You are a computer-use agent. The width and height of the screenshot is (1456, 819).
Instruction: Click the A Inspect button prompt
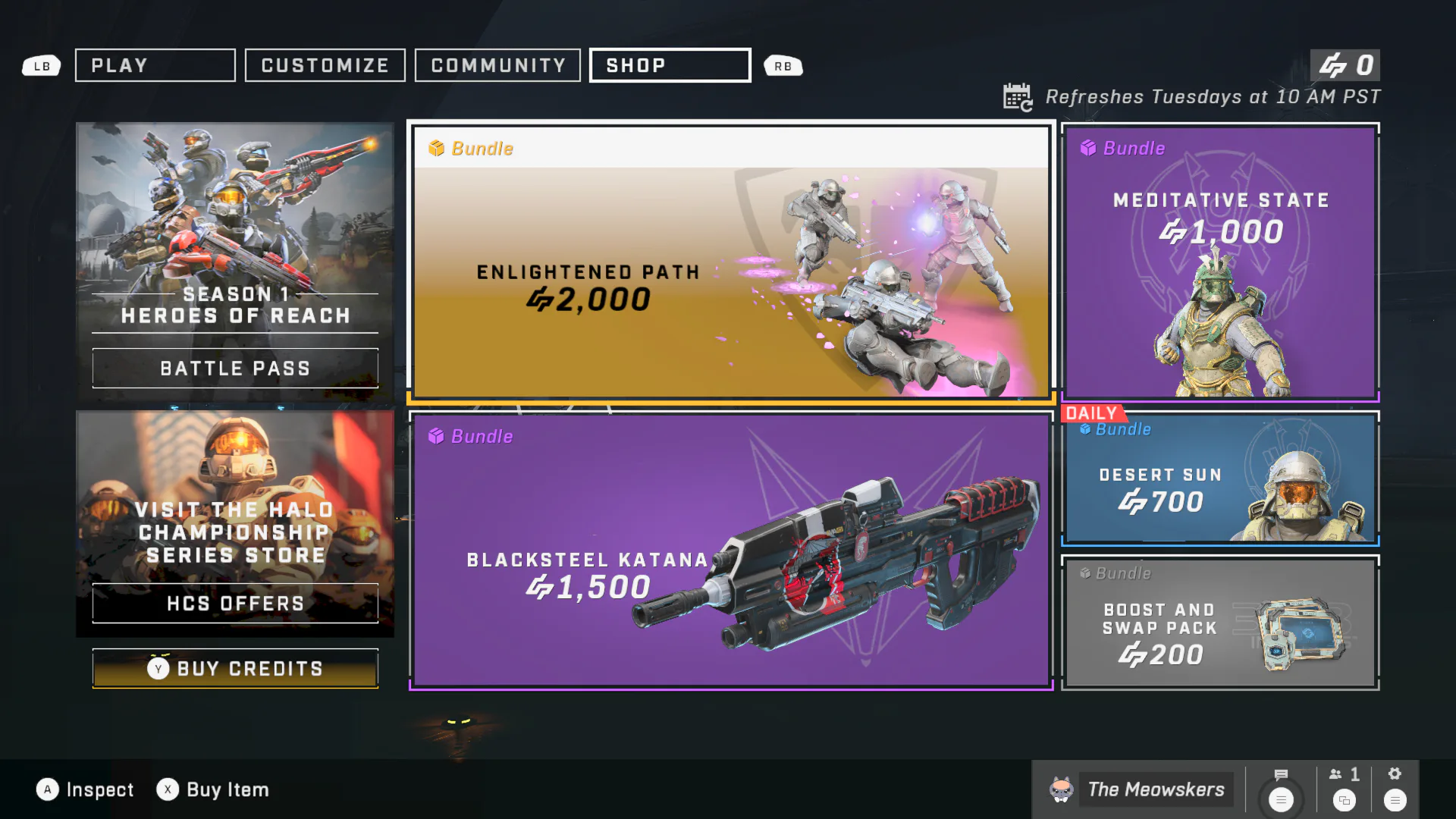tap(85, 789)
